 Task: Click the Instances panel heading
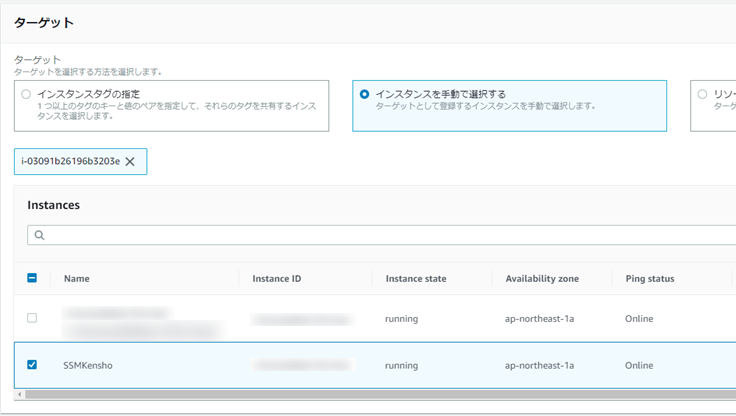[54, 205]
